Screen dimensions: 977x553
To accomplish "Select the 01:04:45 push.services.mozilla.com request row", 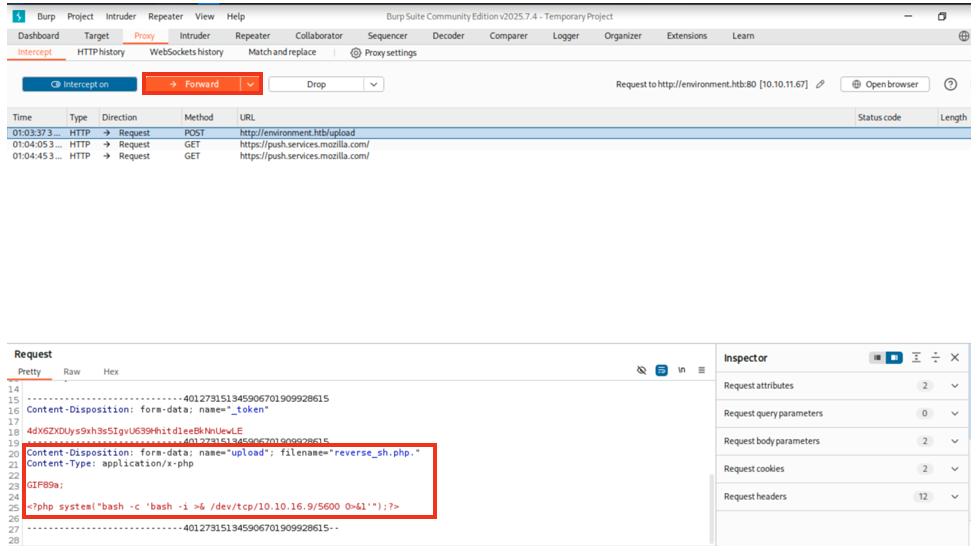I will click(x=489, y=156).
